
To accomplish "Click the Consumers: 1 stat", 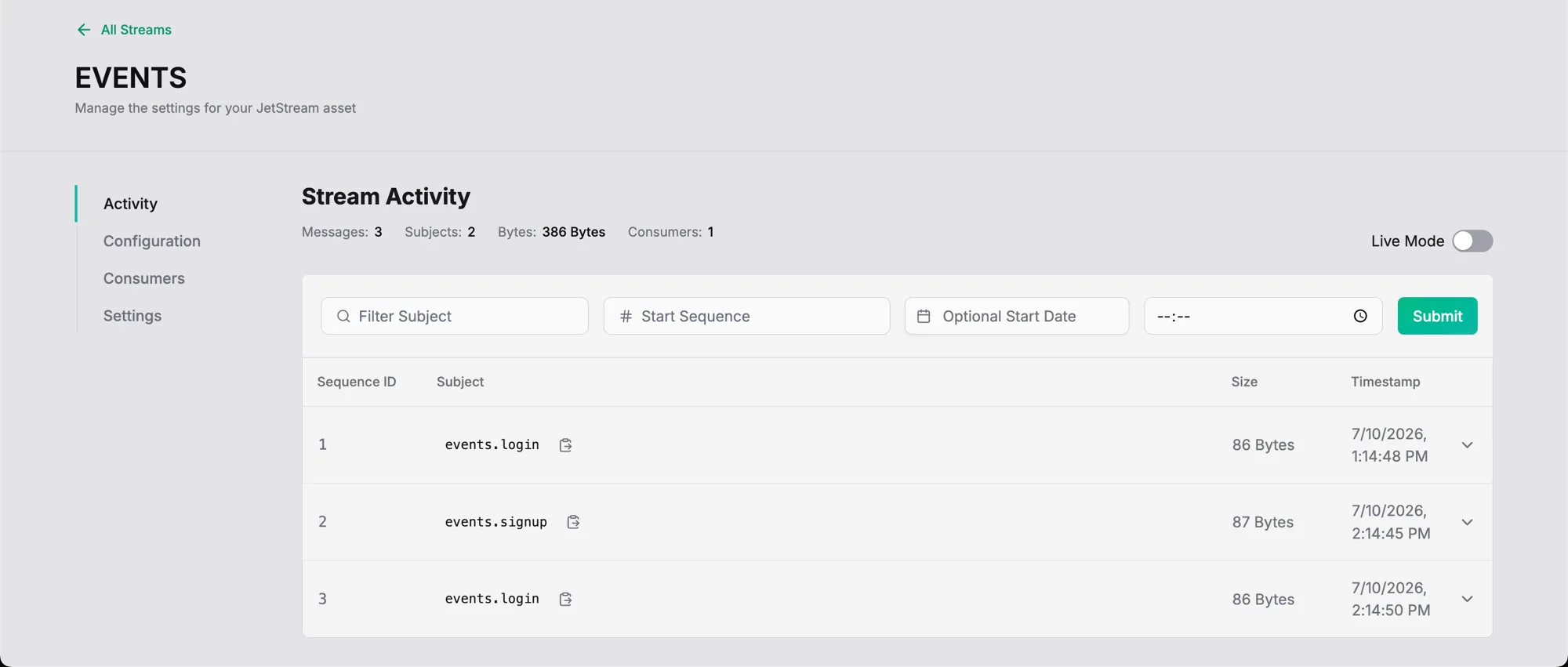I will [x=670, y=232].
